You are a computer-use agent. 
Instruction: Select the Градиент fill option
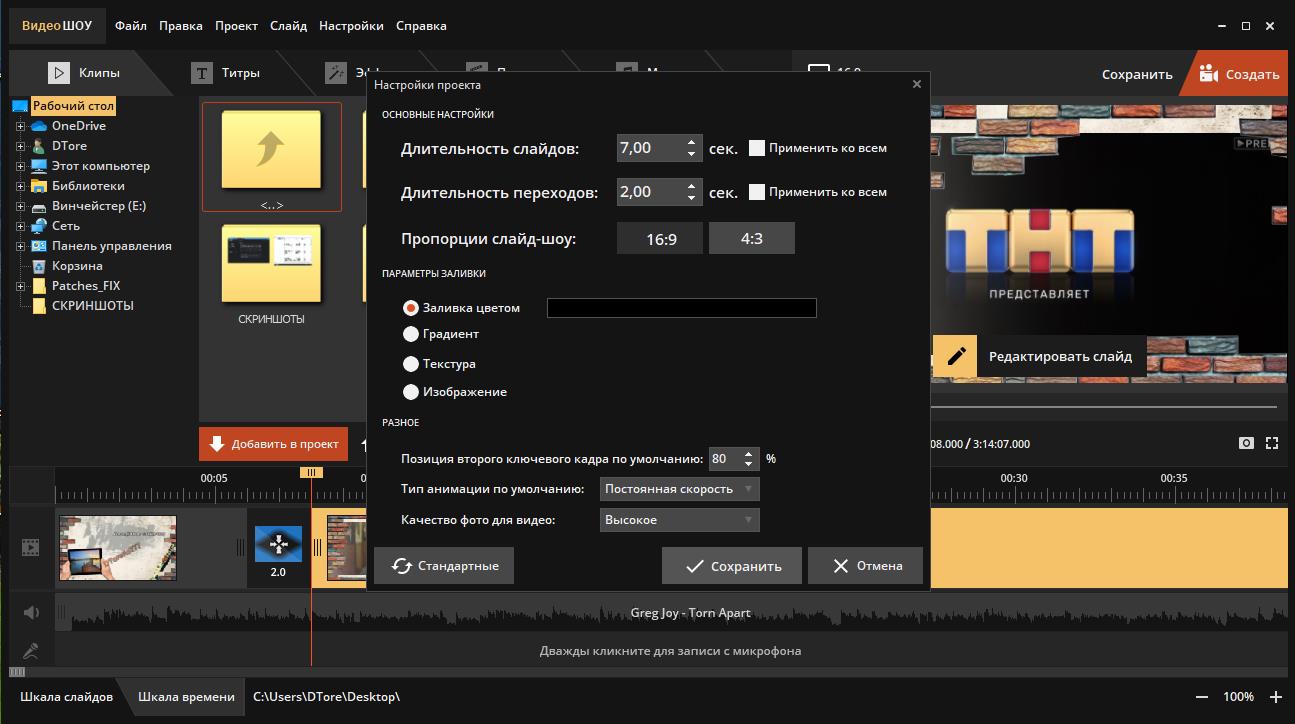[x=411, y=334]
